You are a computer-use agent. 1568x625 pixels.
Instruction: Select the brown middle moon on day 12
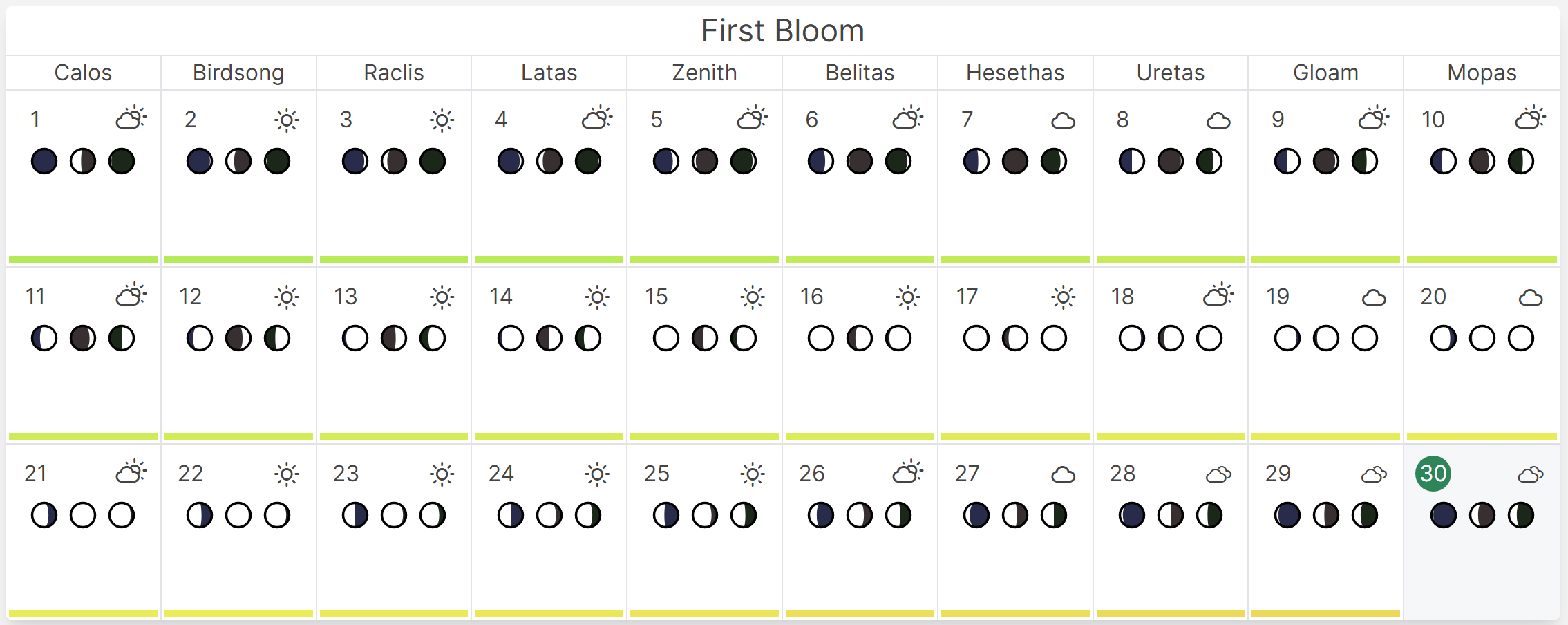tap(238, 339)
